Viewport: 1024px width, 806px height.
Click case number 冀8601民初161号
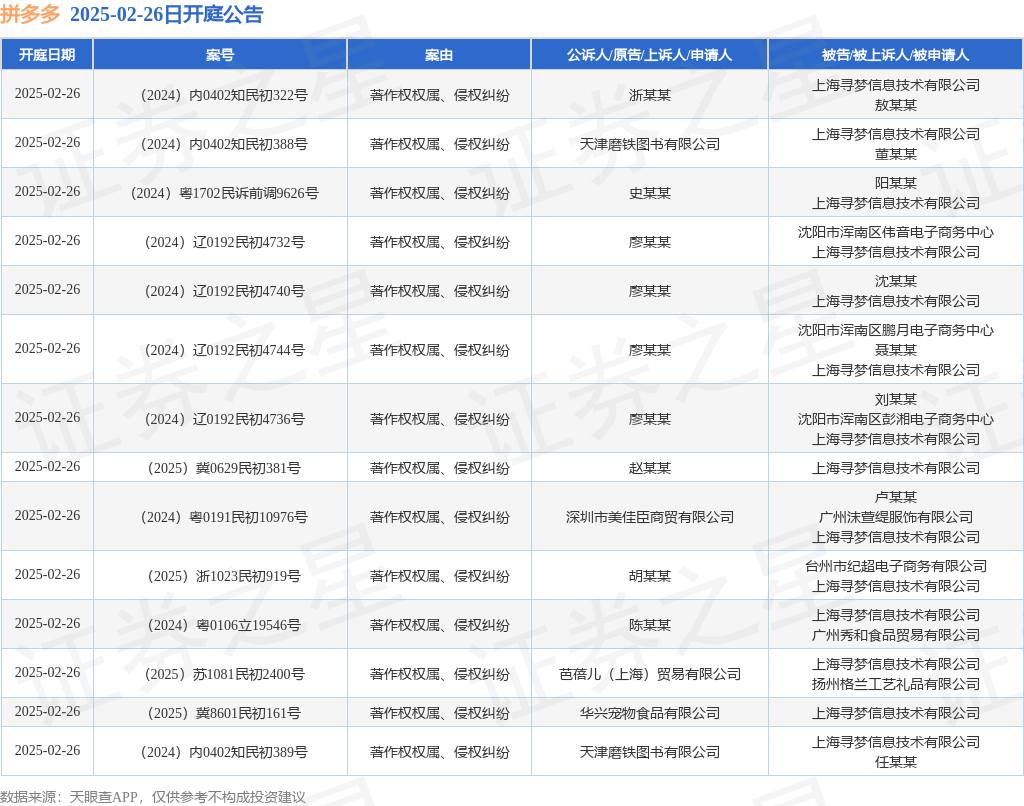224,713
